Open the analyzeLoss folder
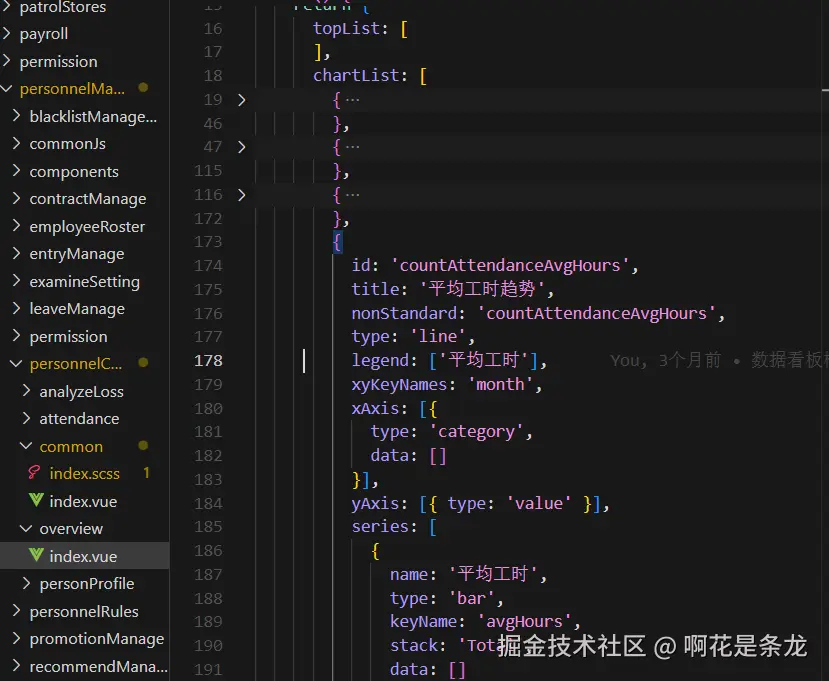Screen dimensions: 829x681 (81, 392)
